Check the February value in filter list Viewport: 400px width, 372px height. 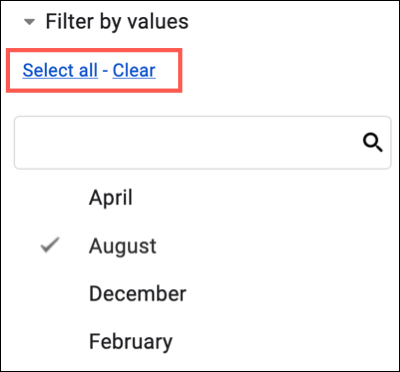pos(131,342)
